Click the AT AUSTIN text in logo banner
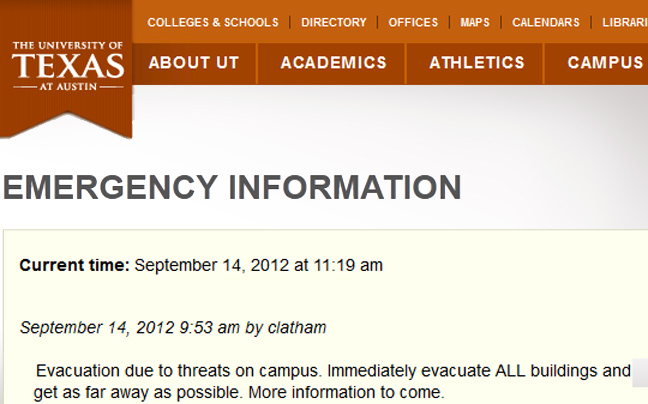 point(68,87)
